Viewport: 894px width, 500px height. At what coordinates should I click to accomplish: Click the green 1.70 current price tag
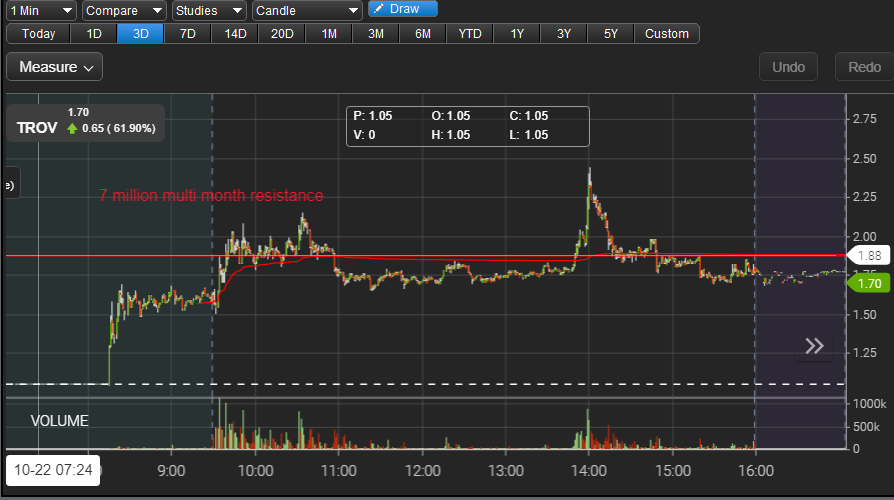tap(868, 283)
